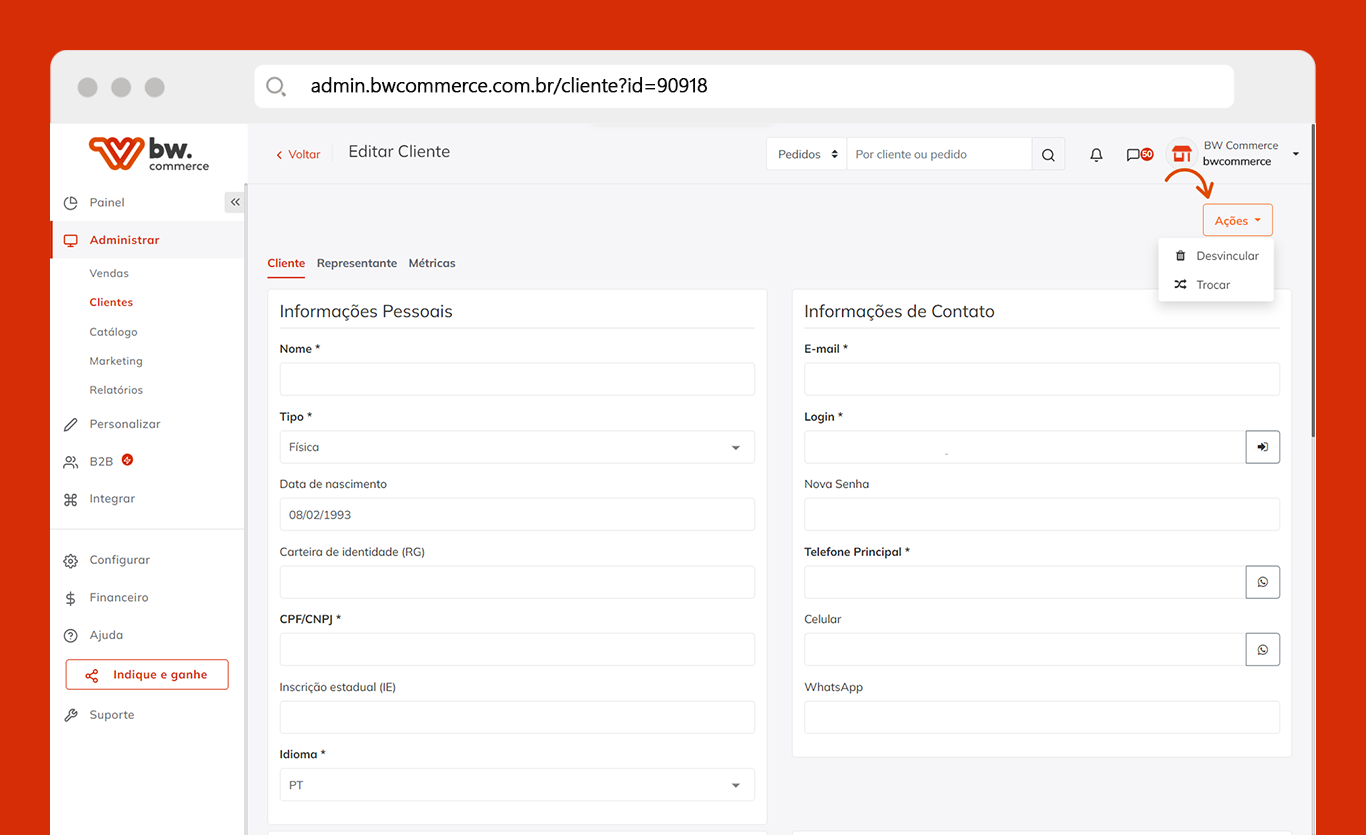Viewport: 1366px width, 835px height.
Task: Click the magnifier search button in header
Action: pos(1048,155)
